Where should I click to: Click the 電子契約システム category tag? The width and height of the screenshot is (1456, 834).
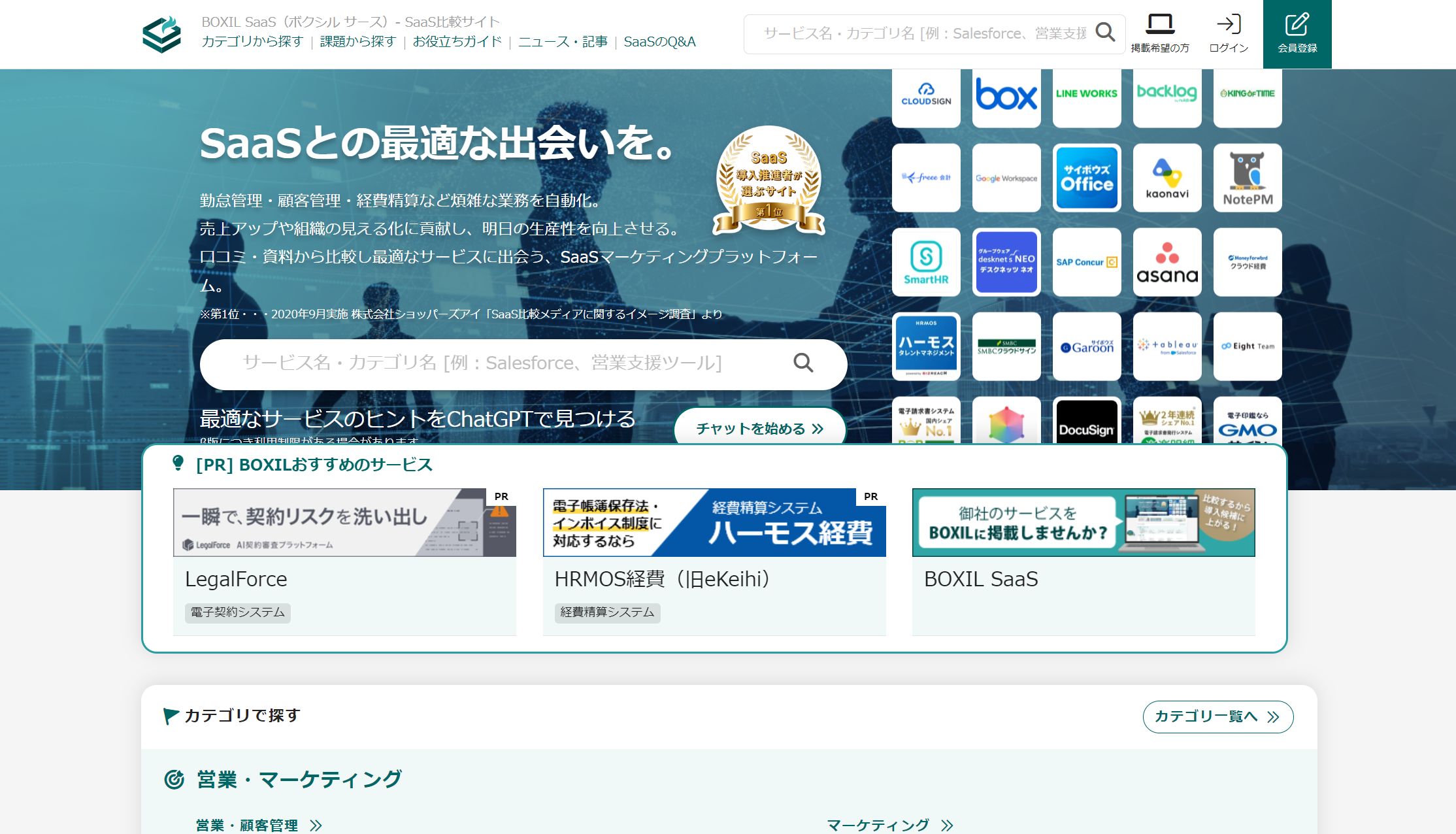click(238, 612)
